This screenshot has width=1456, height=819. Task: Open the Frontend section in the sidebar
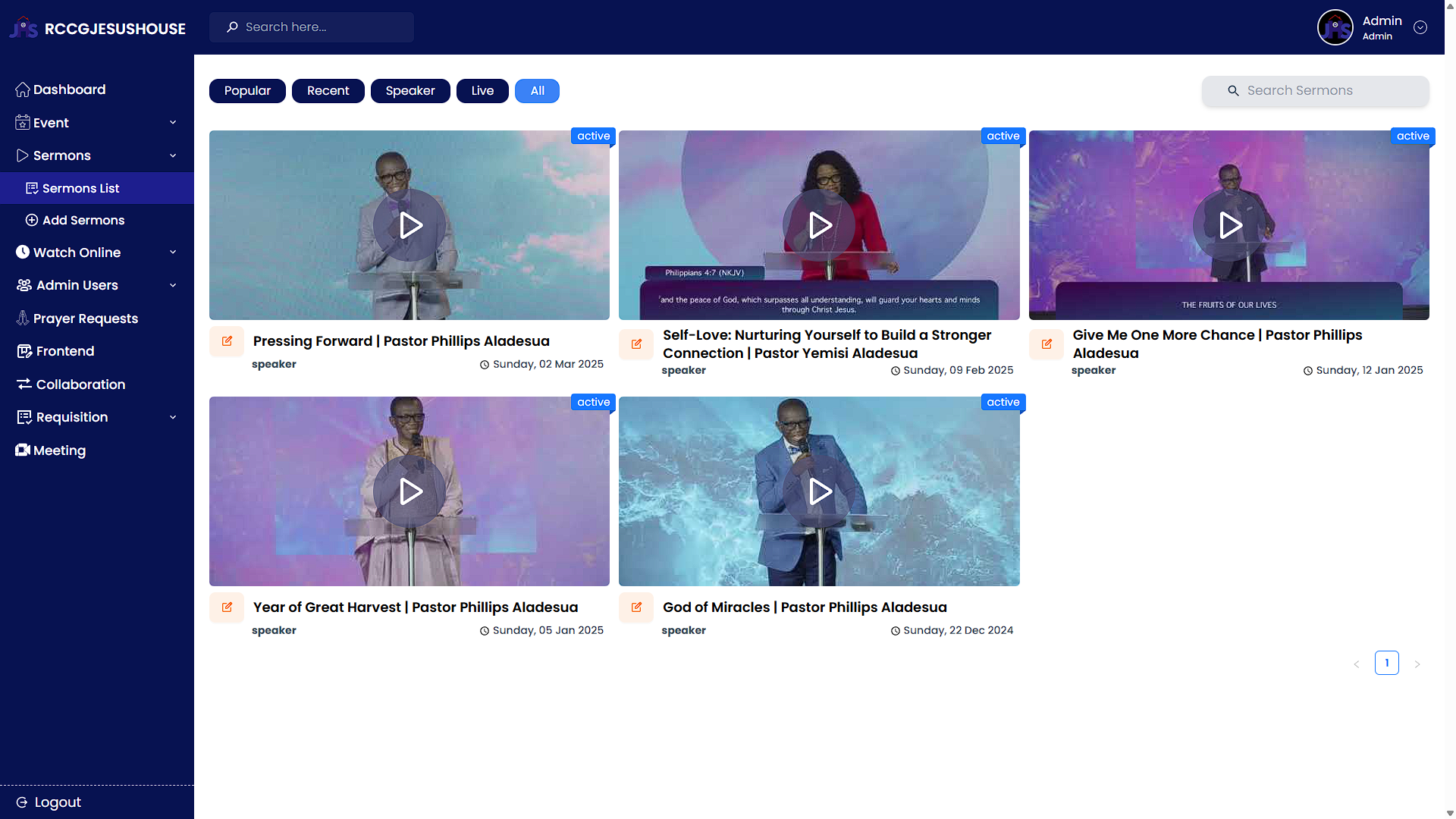(64, 350)
